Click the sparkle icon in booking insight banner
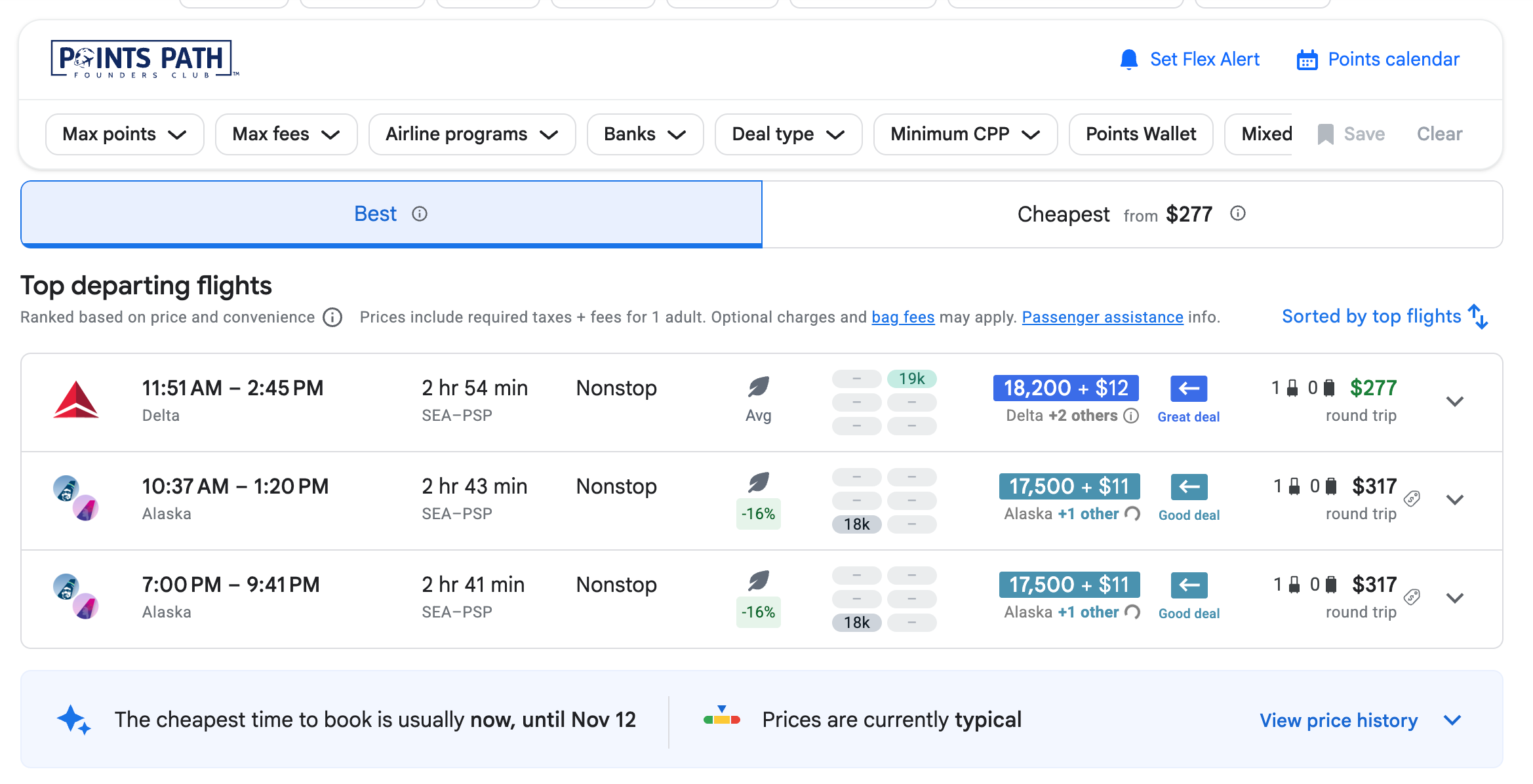 coord(73,720)
